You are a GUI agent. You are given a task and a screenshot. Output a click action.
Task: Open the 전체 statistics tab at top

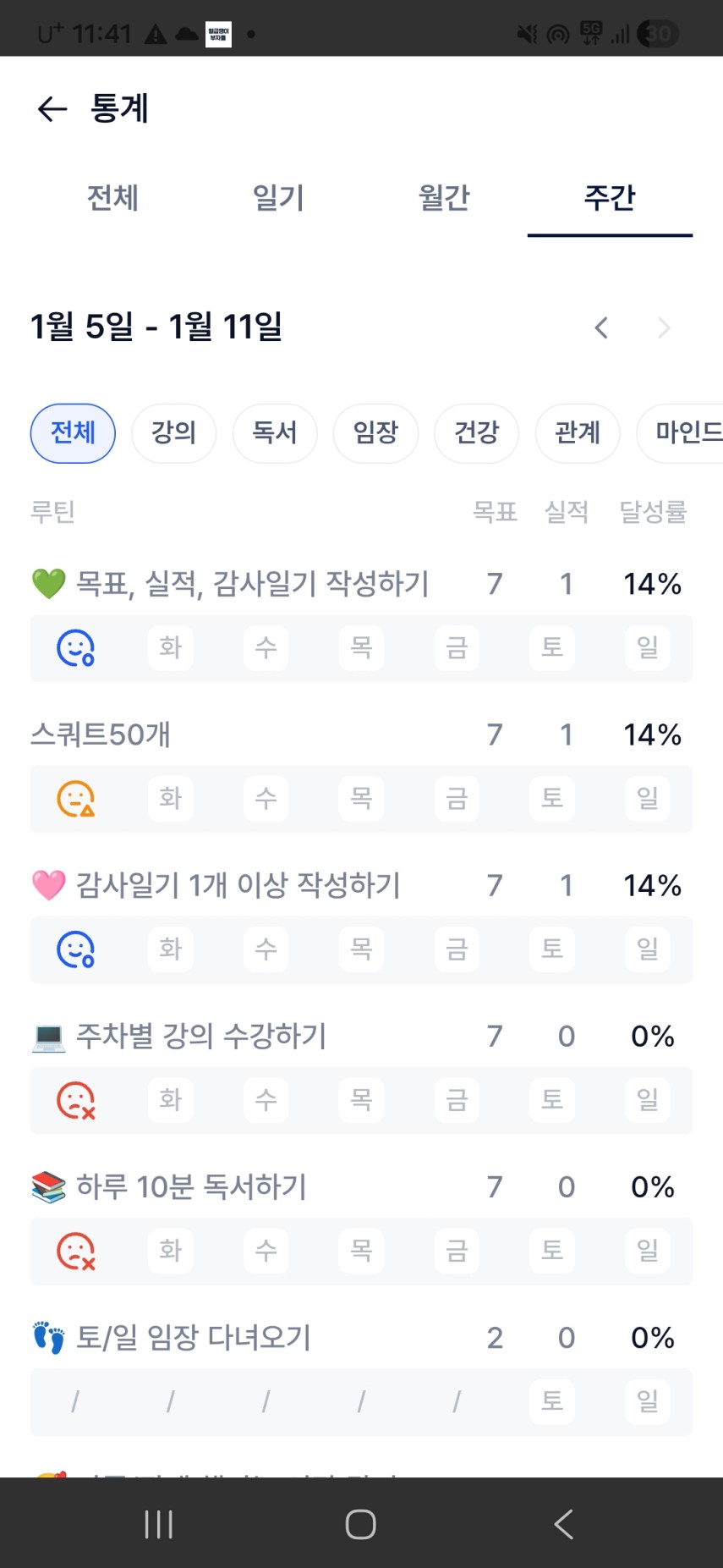tap(112, 198)
